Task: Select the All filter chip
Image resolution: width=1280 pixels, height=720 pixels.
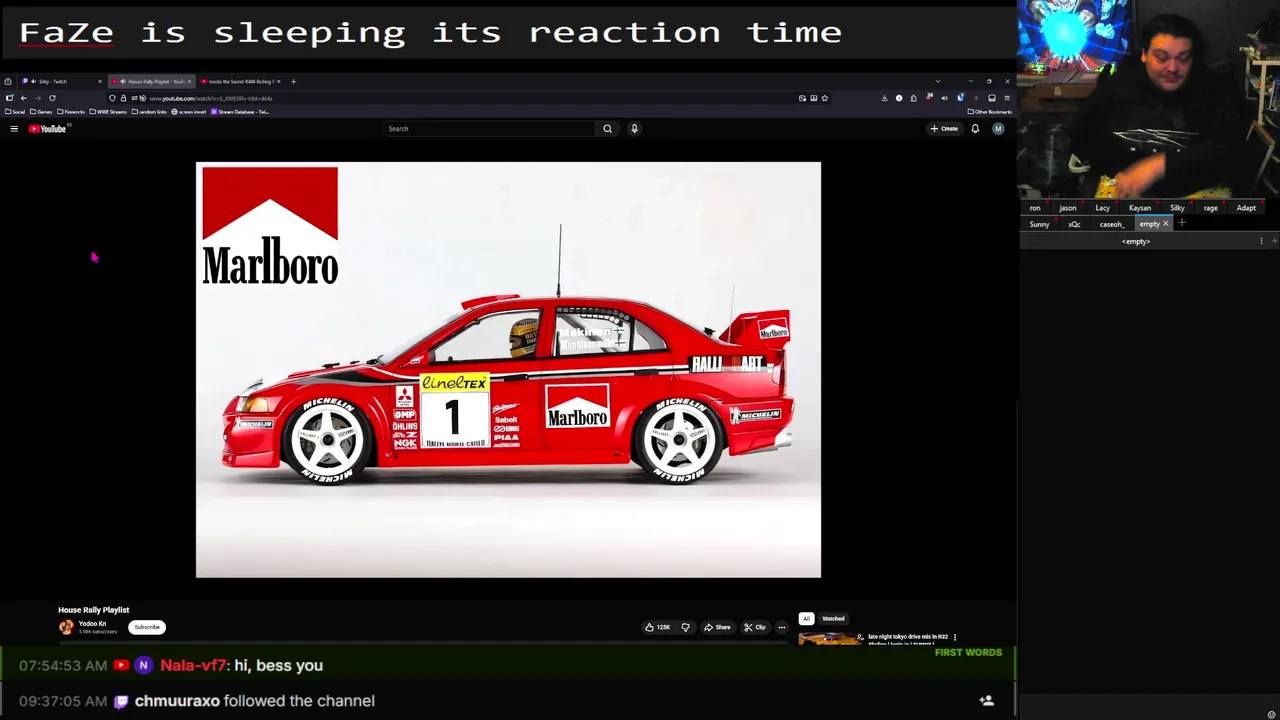Action: click(x=806, y=619)
